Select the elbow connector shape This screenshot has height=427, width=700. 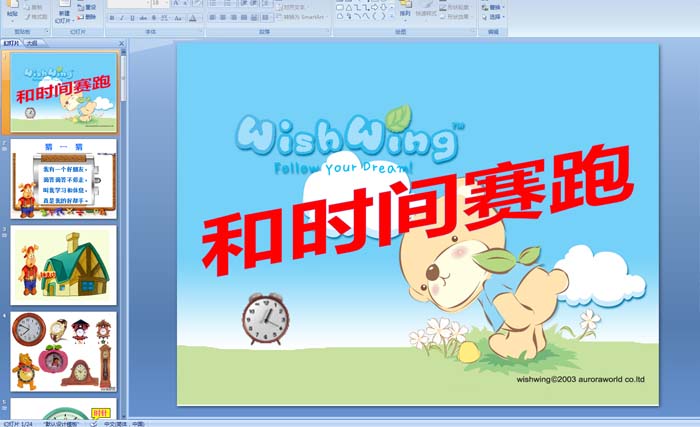tap(357, 8)
